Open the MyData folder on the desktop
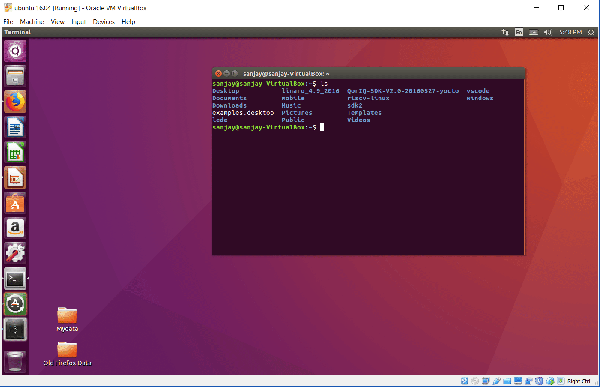600x387 pixels. click(x=67, y=319)
